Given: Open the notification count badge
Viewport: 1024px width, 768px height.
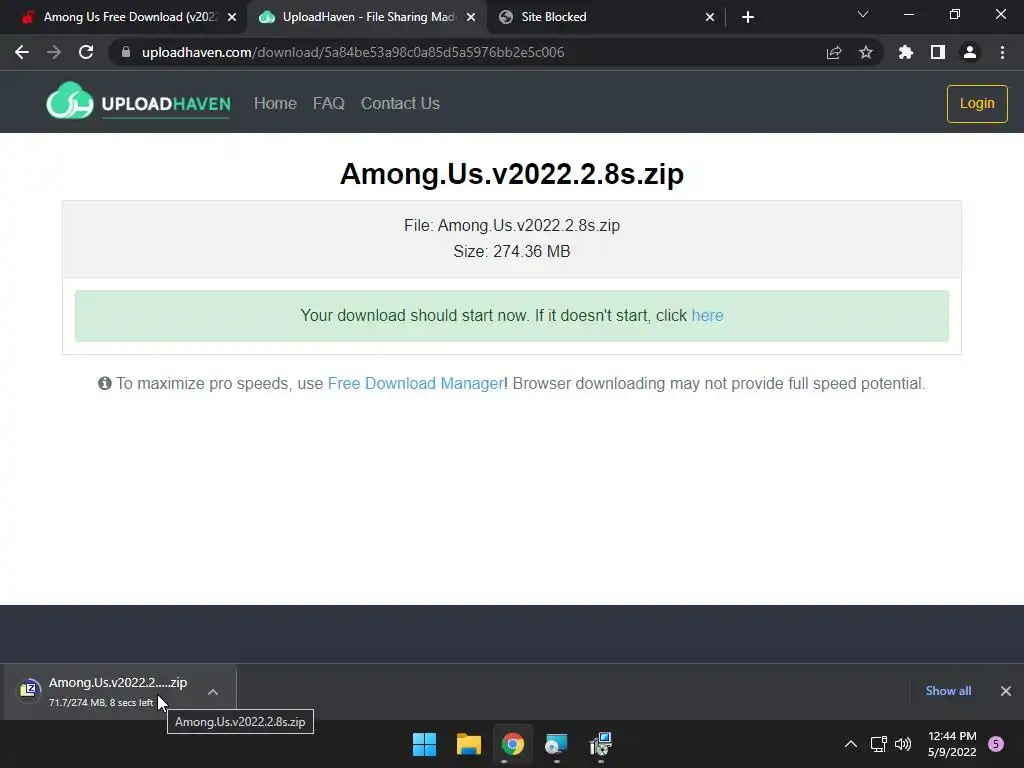Looking at the screenshot, I should (x=996, y=744).
